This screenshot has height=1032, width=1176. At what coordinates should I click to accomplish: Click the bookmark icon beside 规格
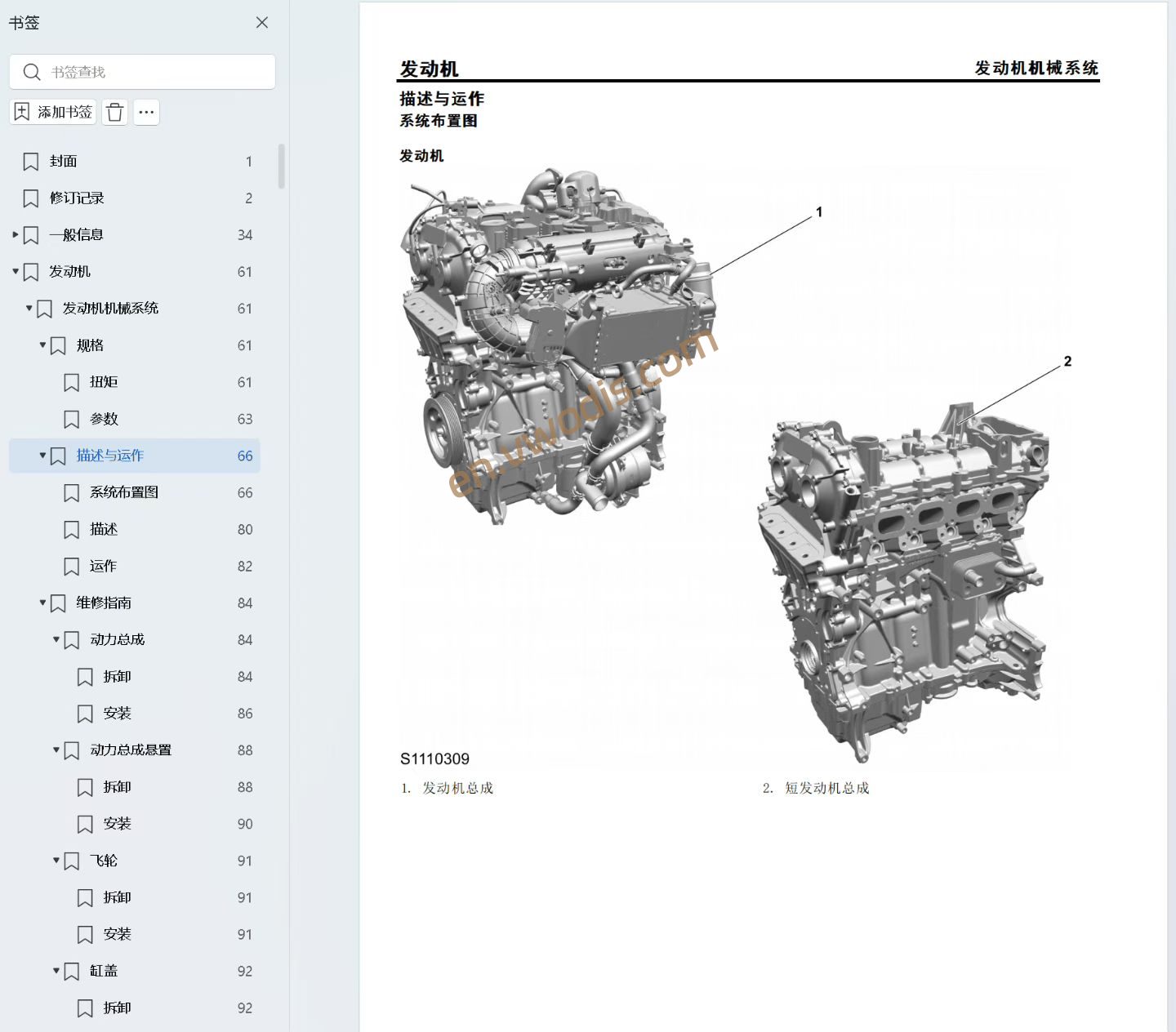point(58,345)
